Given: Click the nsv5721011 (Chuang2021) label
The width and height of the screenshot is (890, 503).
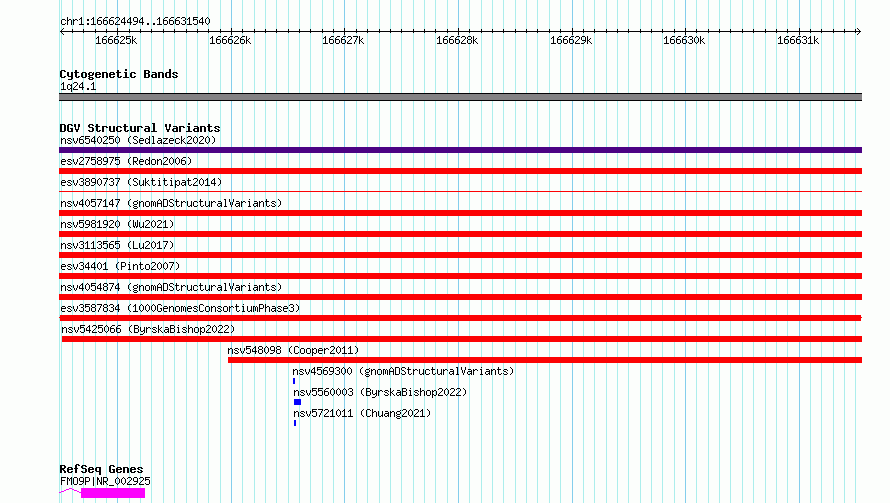Looking at the screenshot, I should [362, 413].
